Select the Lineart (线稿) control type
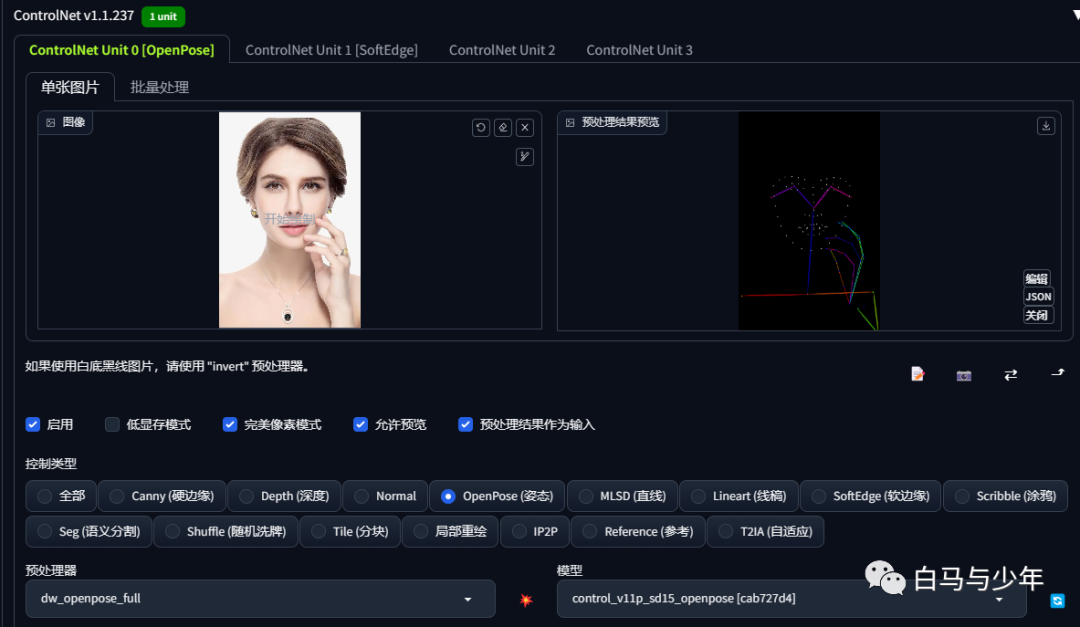Image resolution: width=1080 pixels, height=627 pixels. pyautogui.click(x=738, y=496)
